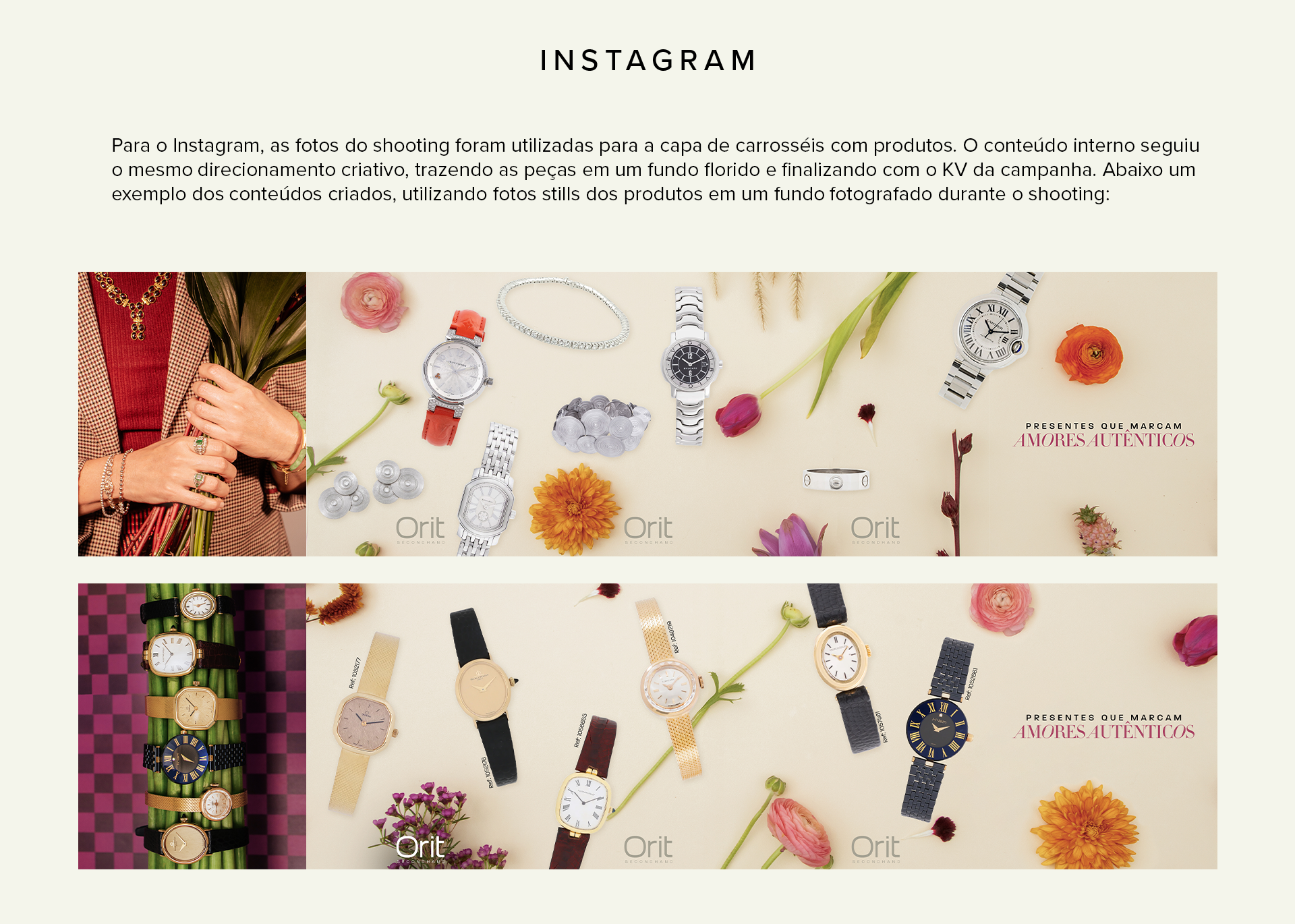Click Amores Autênticos text in top banner
The width and height of the screenshot is (1295, 924).
pos(1103,440)
